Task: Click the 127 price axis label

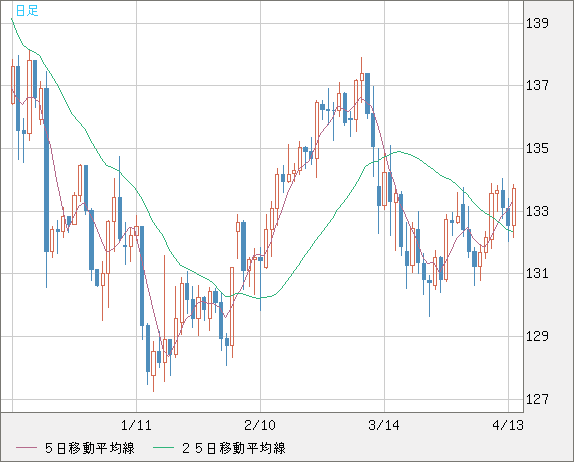Action: click(x=537, y=399)
